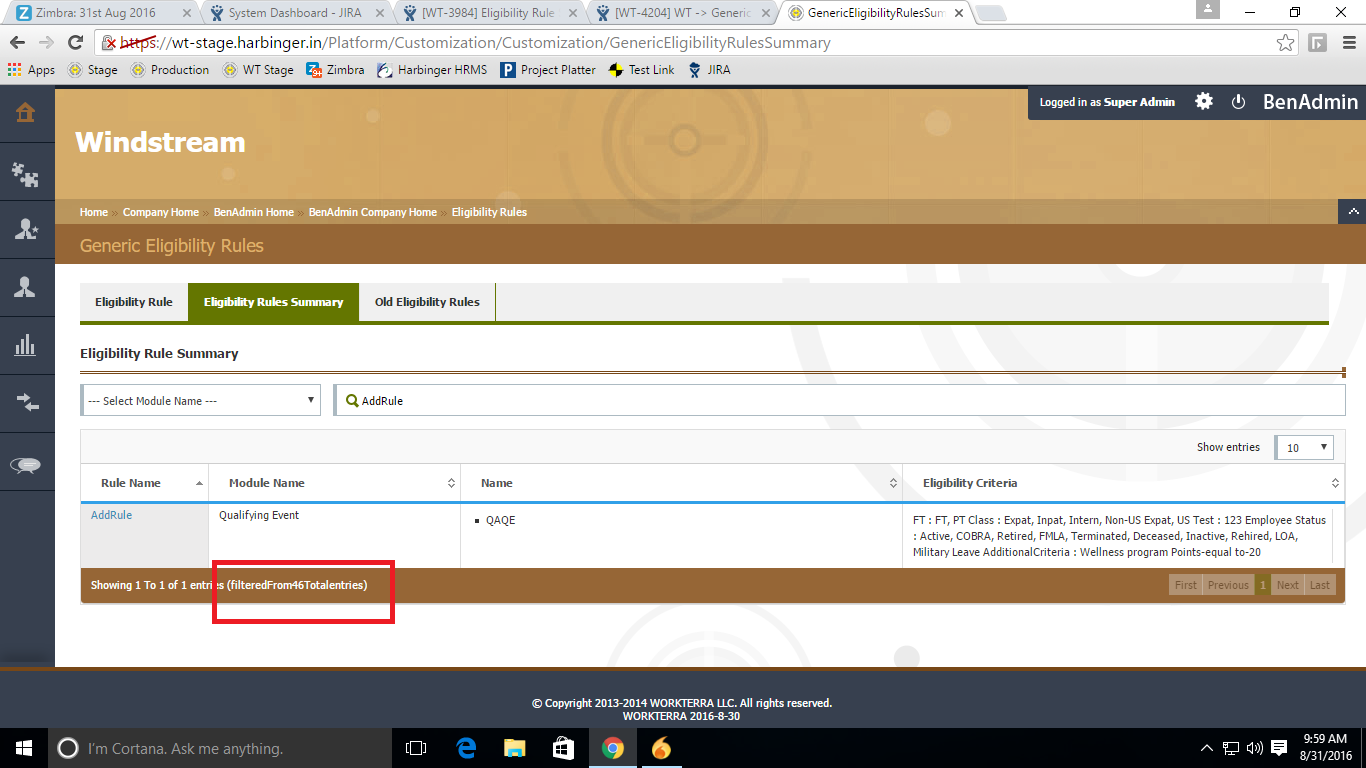This screenshot has width=1366, height=768.
Task: Go to the BenAdmin Home breadcrumb
Action: pyautogui.click(x=254, y=212)
